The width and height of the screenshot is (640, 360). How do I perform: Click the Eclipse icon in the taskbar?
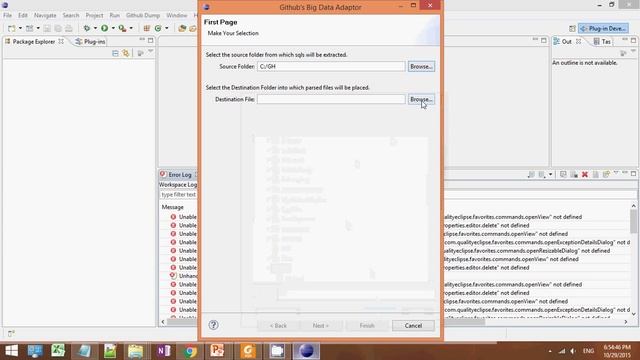click(x=306, y=351)
